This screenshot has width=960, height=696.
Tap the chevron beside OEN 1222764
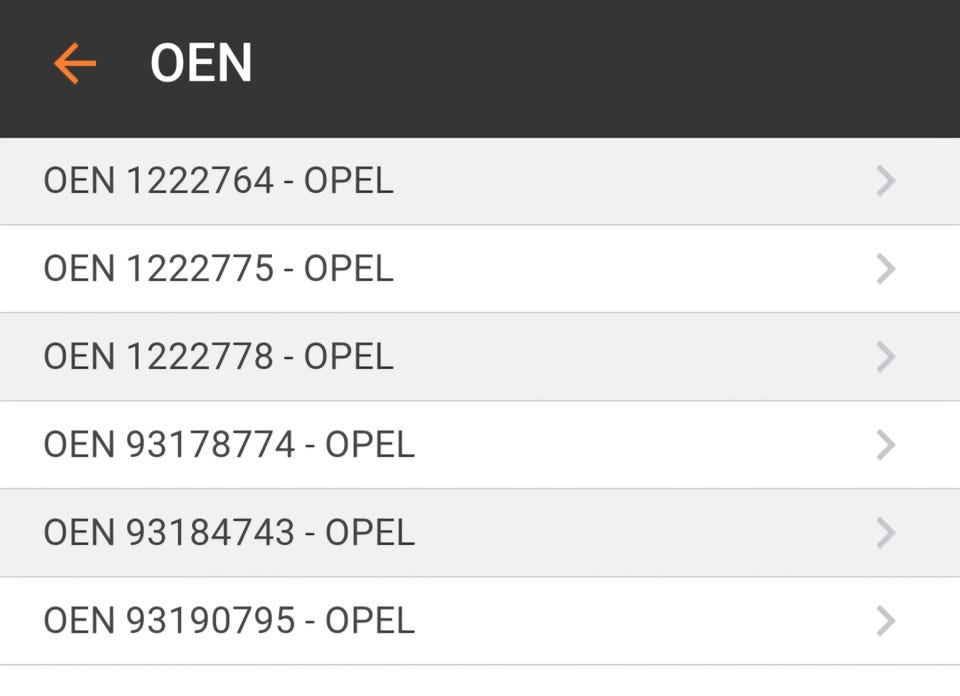click(x=885, y=181)
